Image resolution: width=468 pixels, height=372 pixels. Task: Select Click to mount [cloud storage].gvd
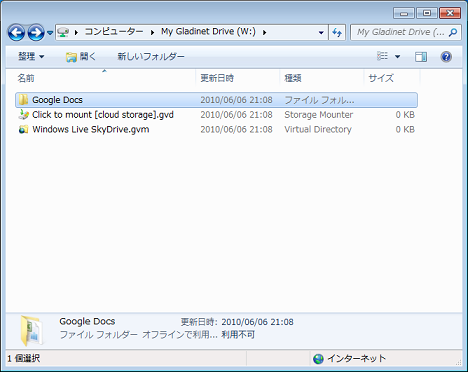[x=103, y=114]
